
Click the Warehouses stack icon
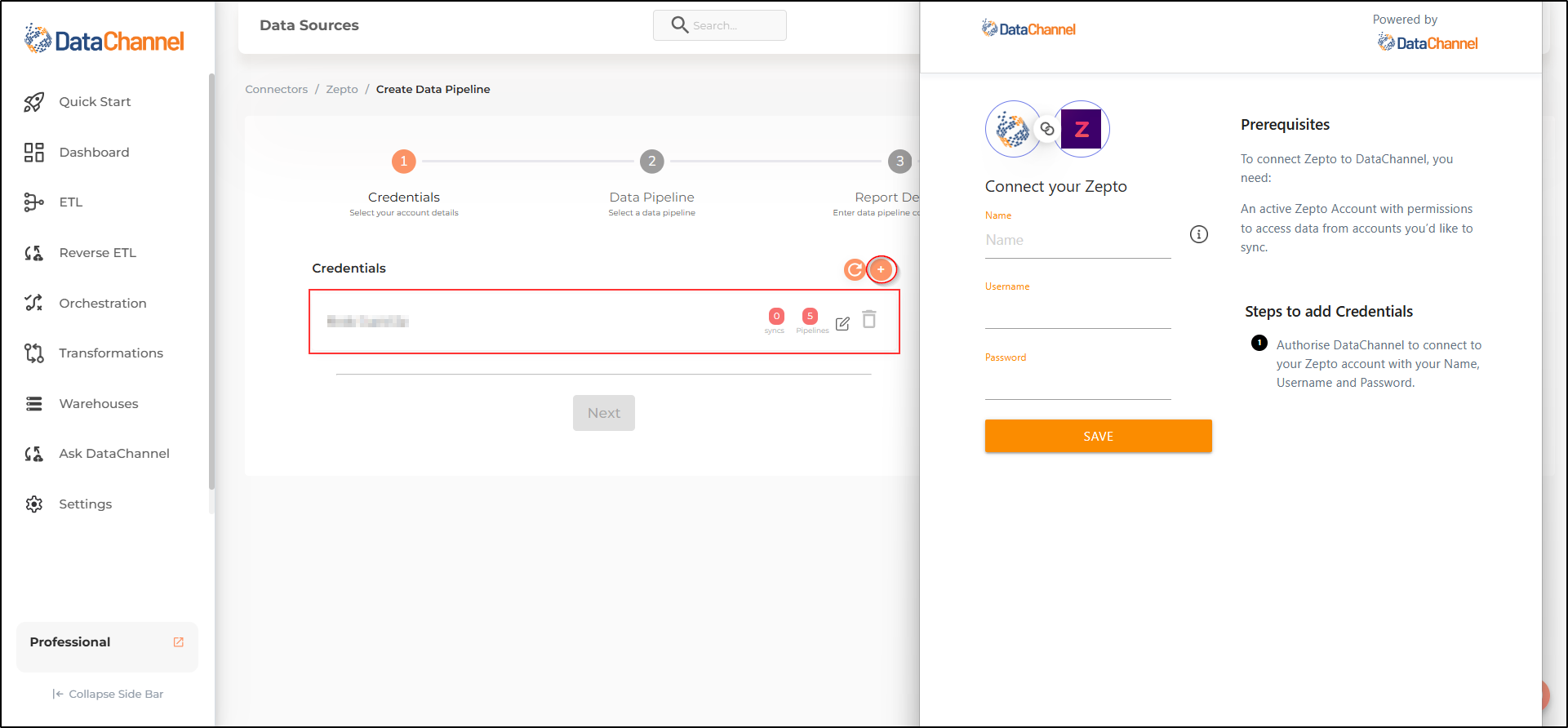tap(33, 404)
